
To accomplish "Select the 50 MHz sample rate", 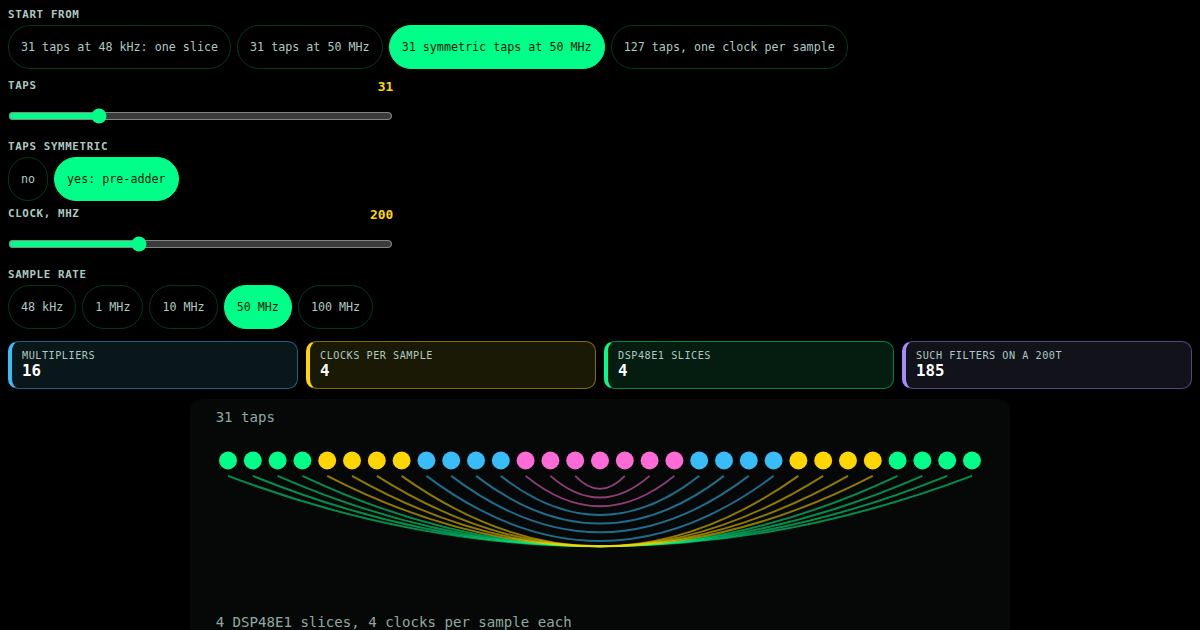I will 258,307.
